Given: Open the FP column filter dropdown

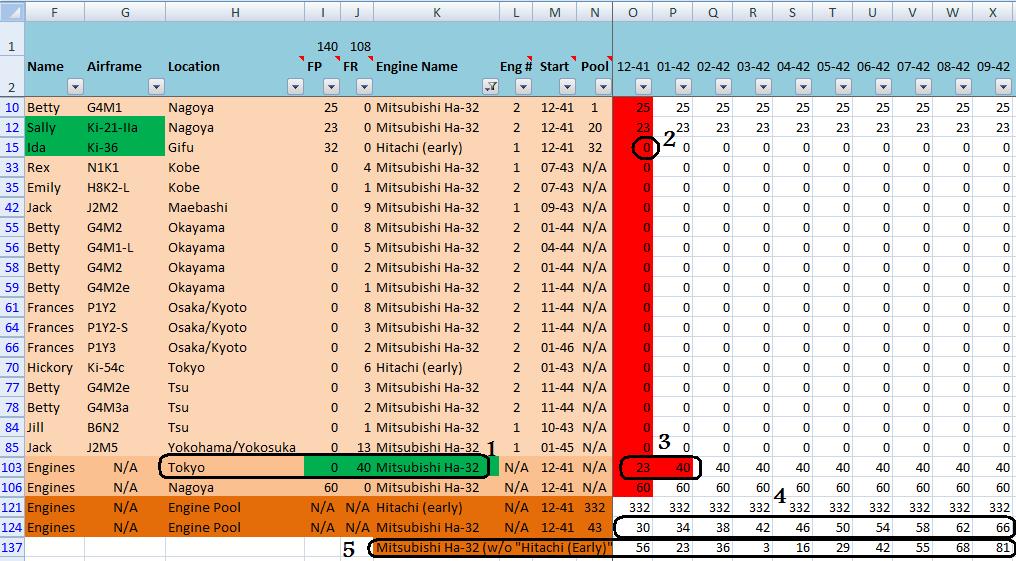Looking at the screenshot, I should coord(331,87).
